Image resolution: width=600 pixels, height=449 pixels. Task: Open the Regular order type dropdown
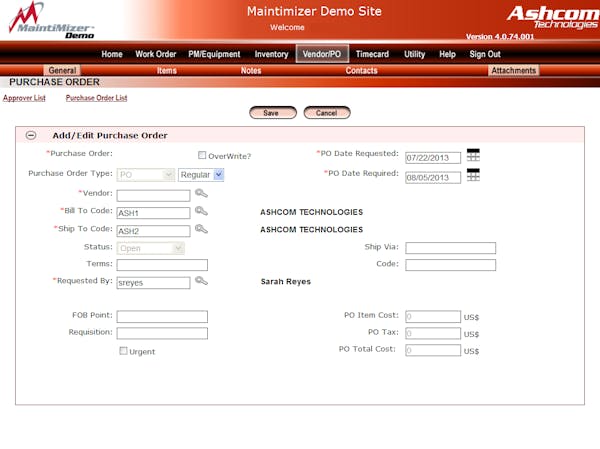(201, 175)
